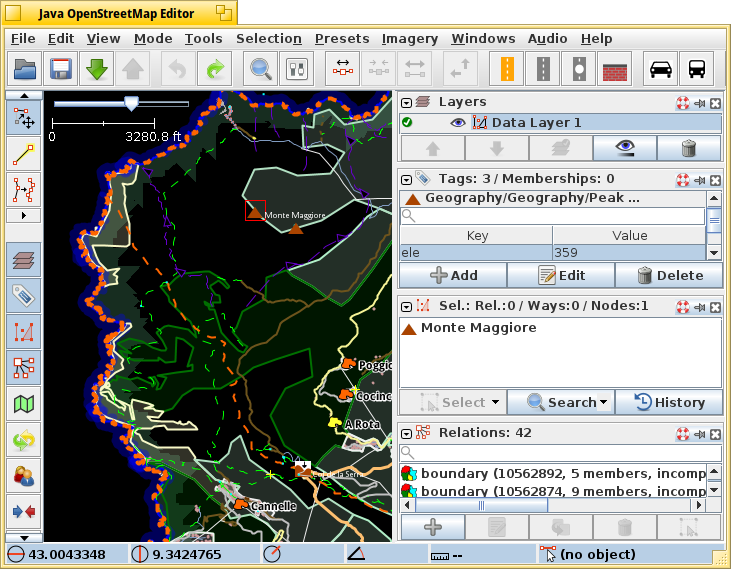The height and width of the screenshot is (569, 731).
Task: Click the down arrow below the left toolbar
Action: pos(24,538)
